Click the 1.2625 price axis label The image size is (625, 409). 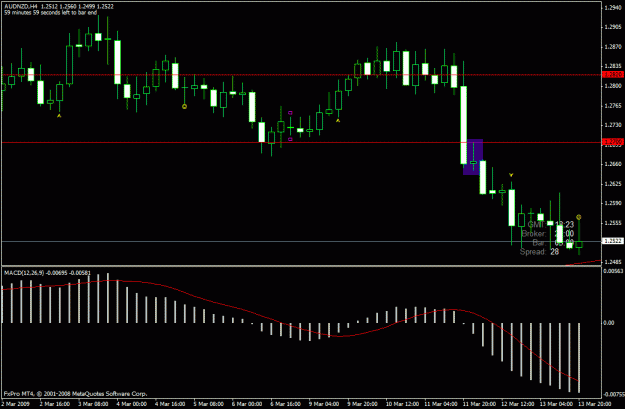click(613, 184)
